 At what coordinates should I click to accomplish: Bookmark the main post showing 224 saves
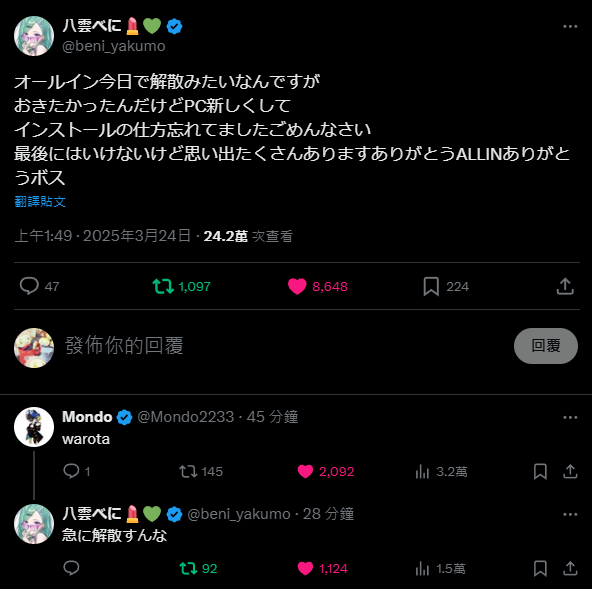[431, 286]
